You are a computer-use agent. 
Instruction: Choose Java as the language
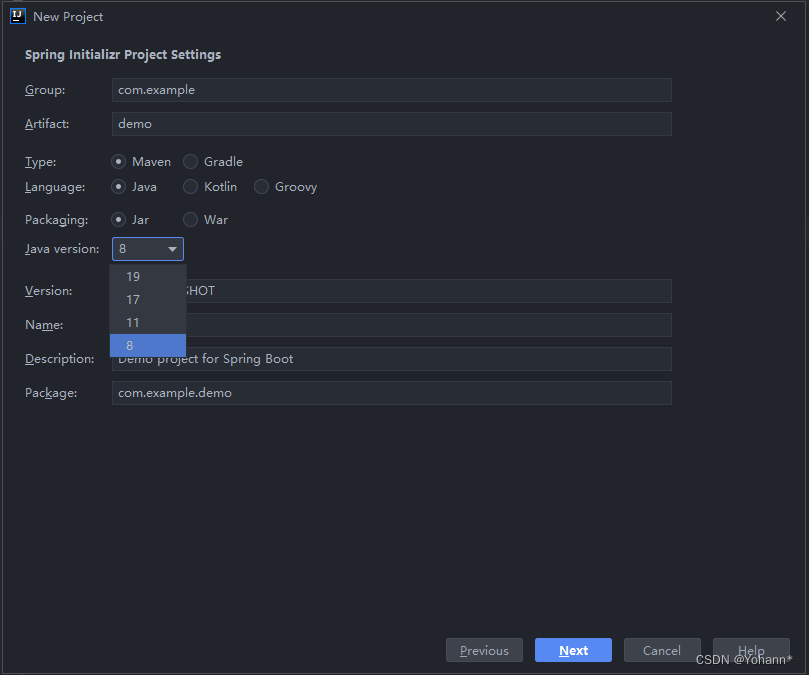point(134,187)
